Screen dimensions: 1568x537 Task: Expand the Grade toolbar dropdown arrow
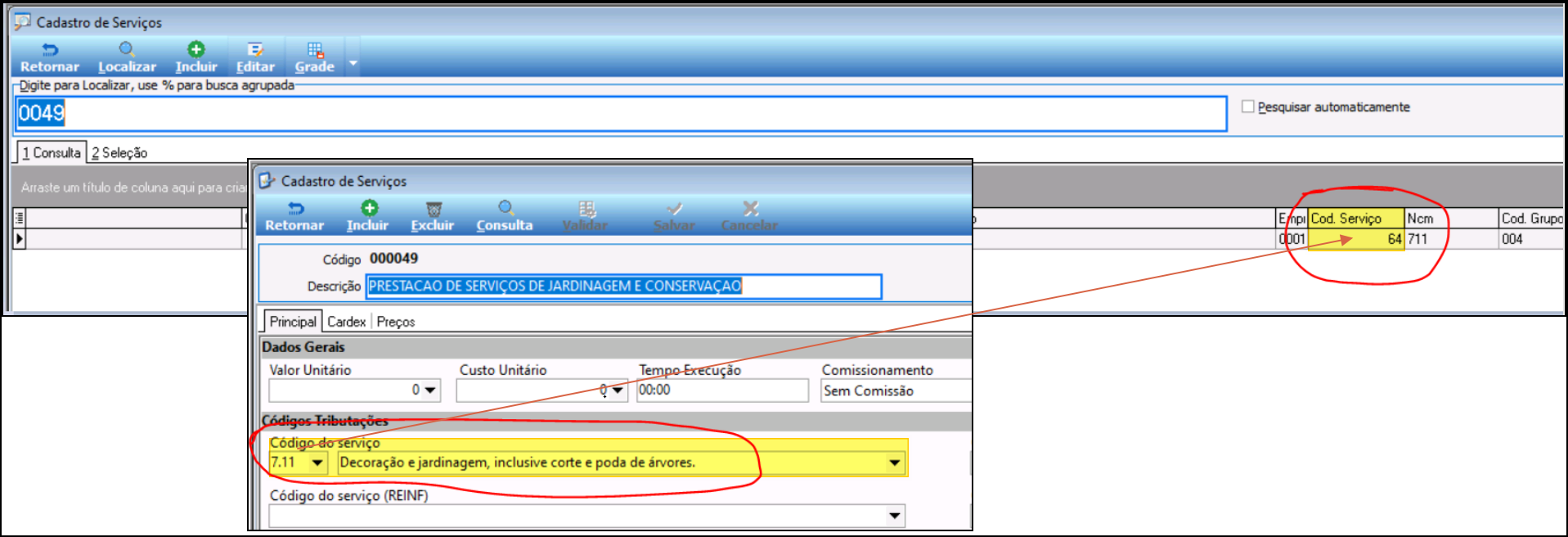353,63
